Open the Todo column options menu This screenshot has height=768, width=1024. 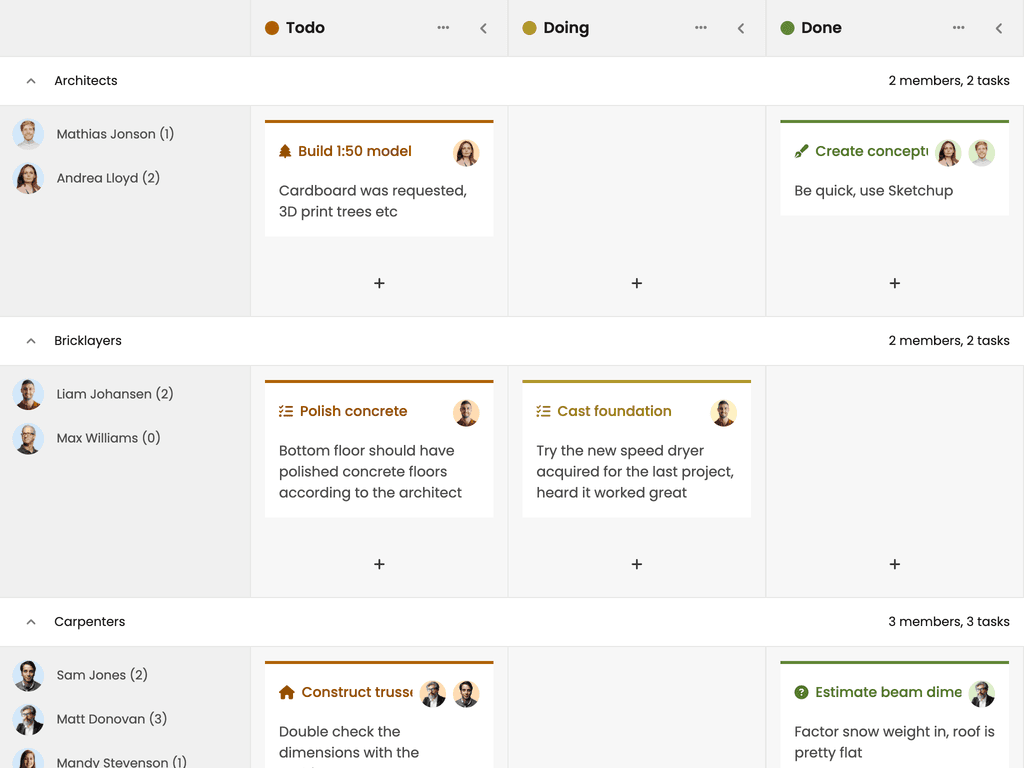click(443, 27)
